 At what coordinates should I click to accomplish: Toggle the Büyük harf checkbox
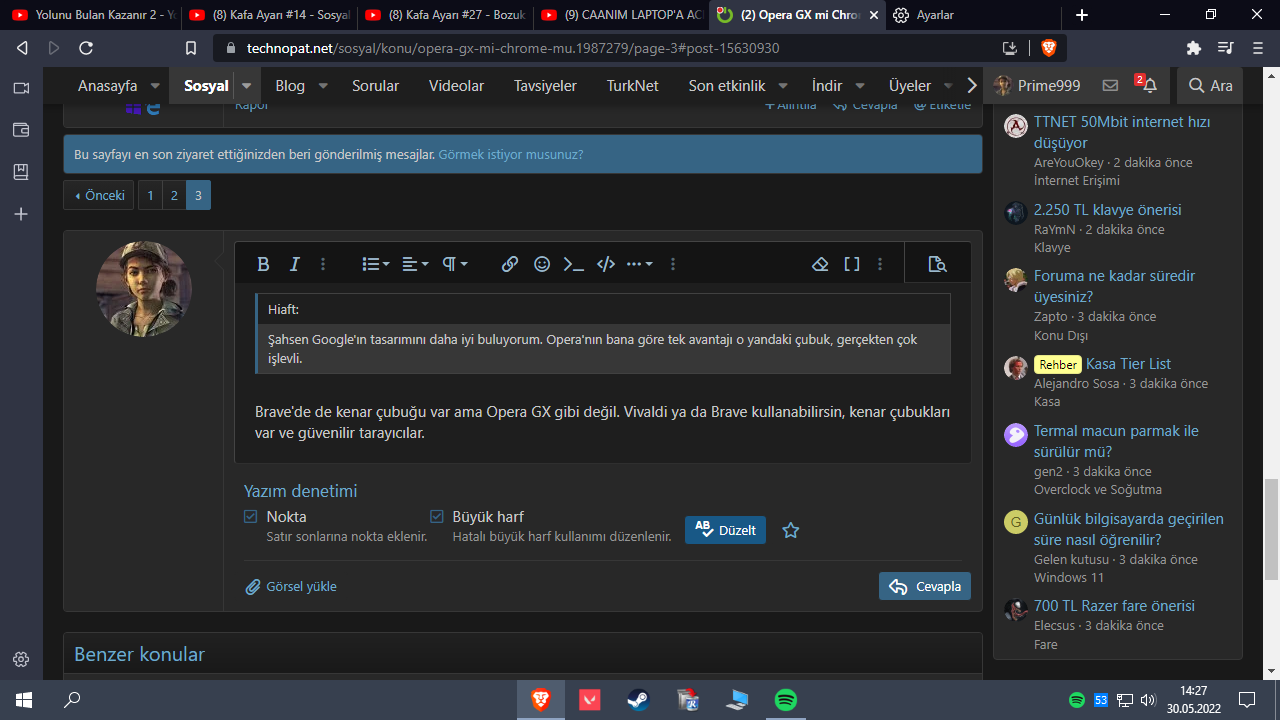click(x=437, y=517)
